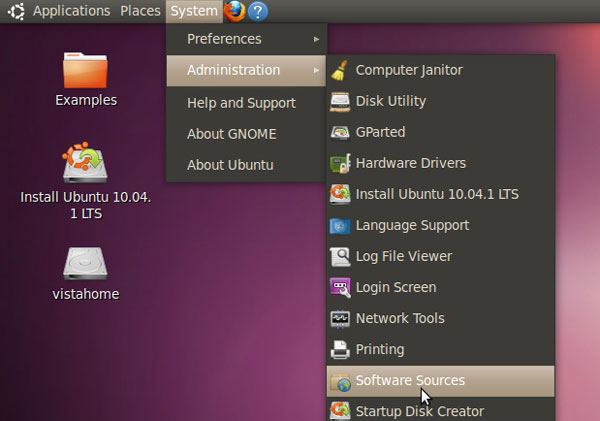Open Startup Disk Creator entry

pyautogui.click(x=419, y=410)
